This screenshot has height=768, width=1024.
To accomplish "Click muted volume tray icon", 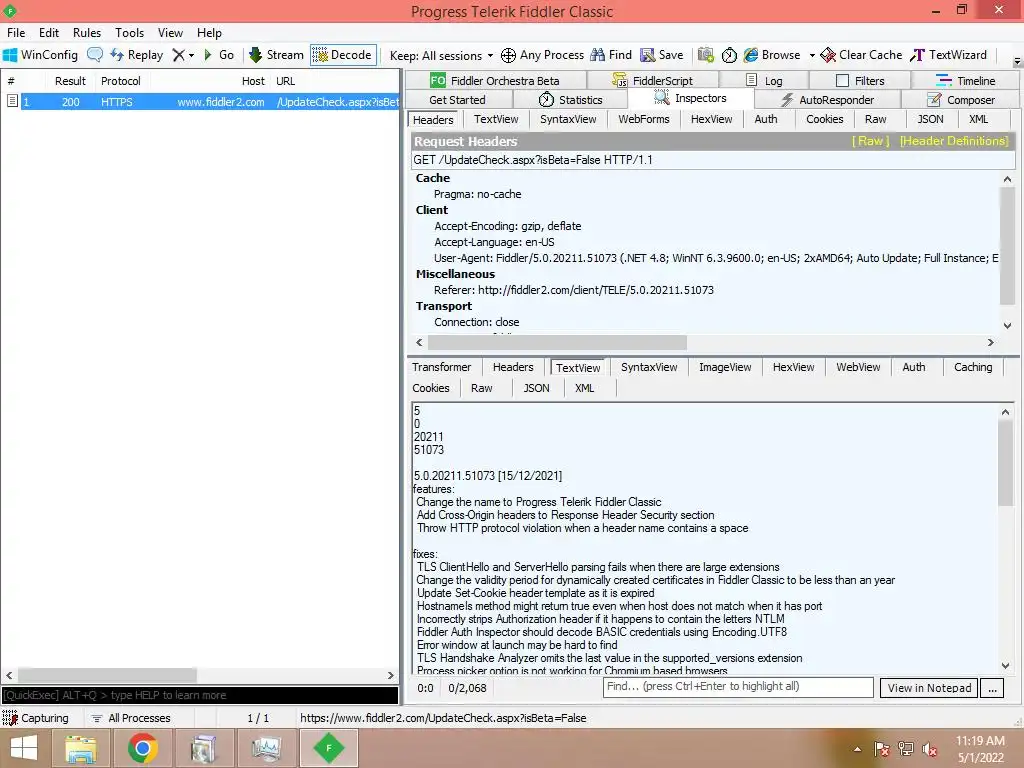I will pos(929,748).
